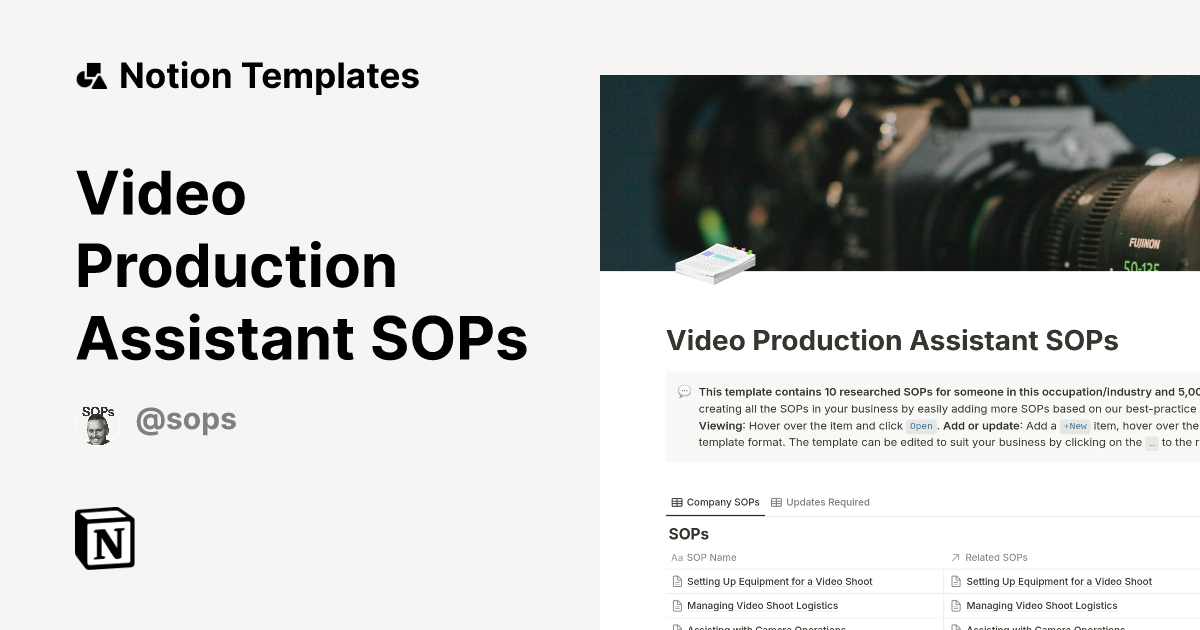This screenshot has height=630, width=1200.
Task: Click the arrow icon on Related SOPs column
Action: coord(955,557)
